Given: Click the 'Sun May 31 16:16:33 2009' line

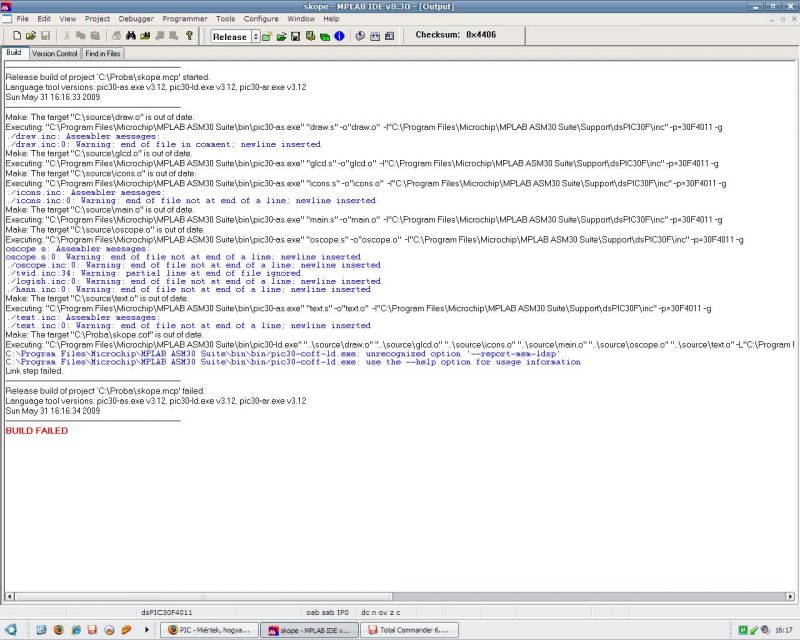Looking at the screenshot, I should pyautogui.click(x=53, y=97).
